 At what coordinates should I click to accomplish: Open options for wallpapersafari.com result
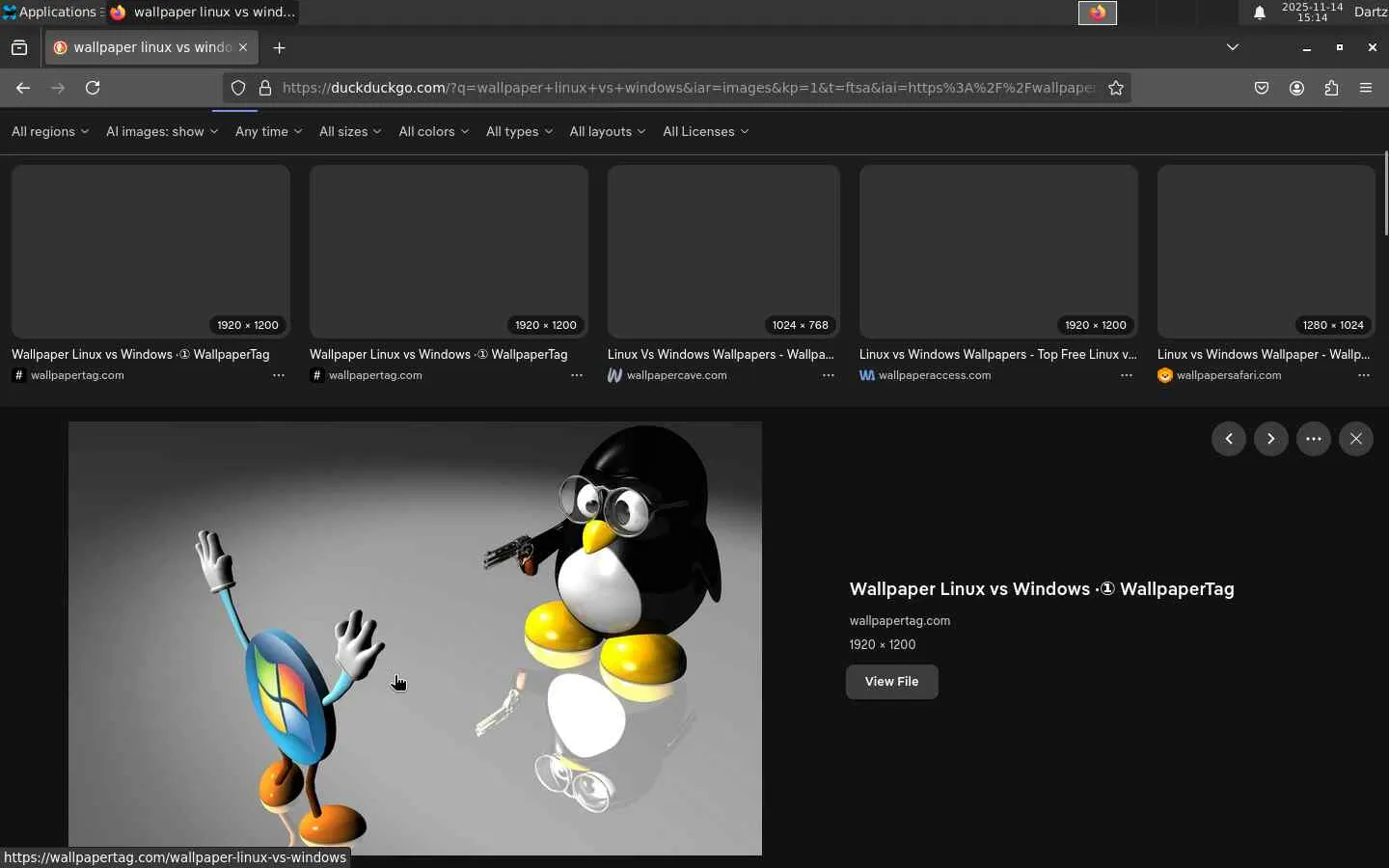(x=1364, y=375)
